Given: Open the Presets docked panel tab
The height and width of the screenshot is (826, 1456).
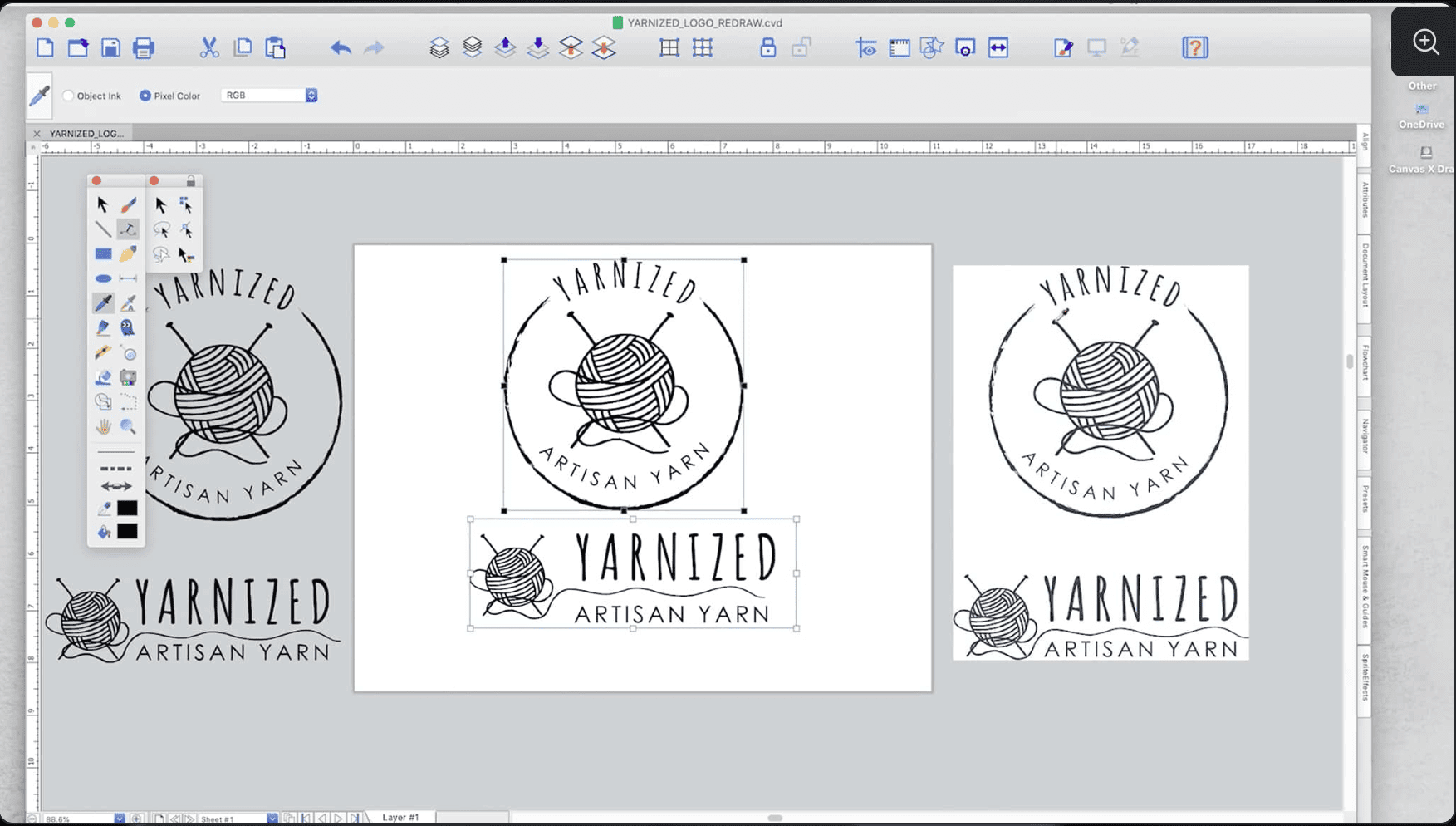Looking at the screenshot, I should click(1365, 499).
